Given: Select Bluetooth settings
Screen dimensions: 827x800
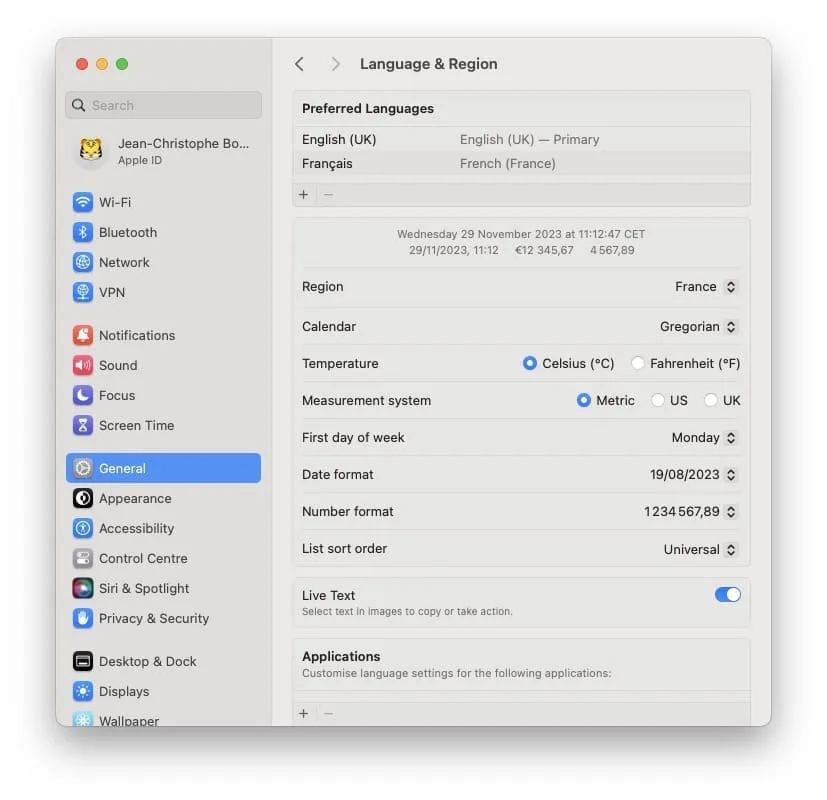Looking at the screenshot, I should (128, 232).
